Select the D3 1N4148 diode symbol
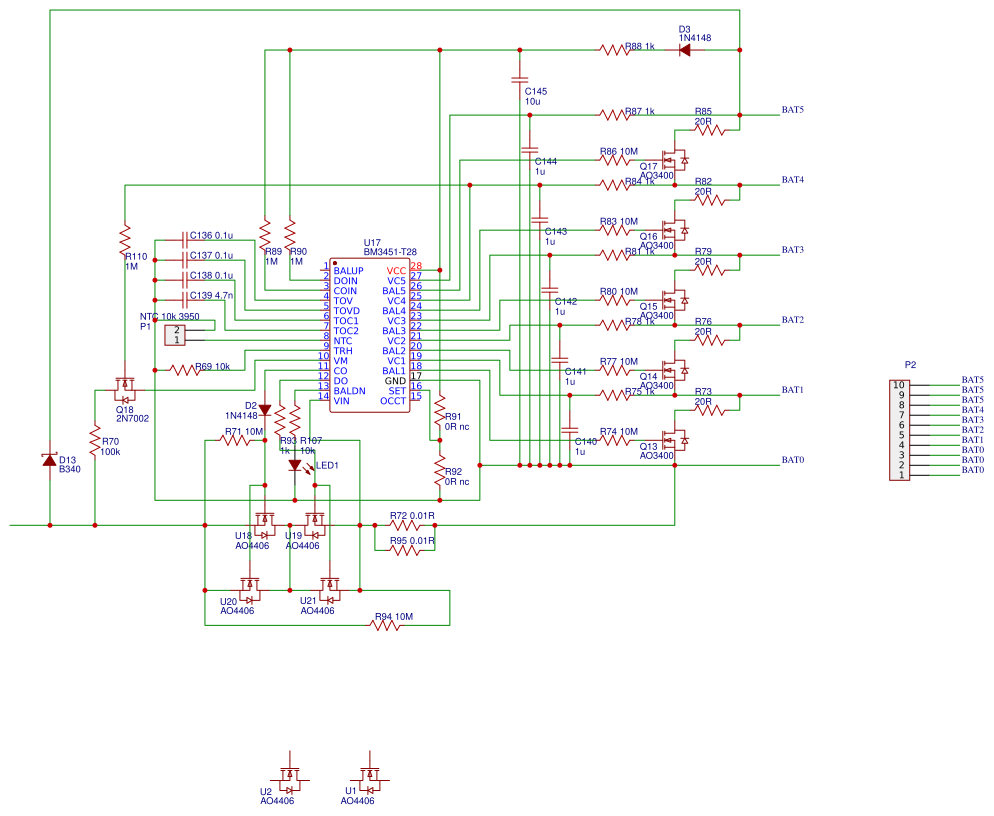The height and width of the screenshot is (816, 994). tap(685, 49)
